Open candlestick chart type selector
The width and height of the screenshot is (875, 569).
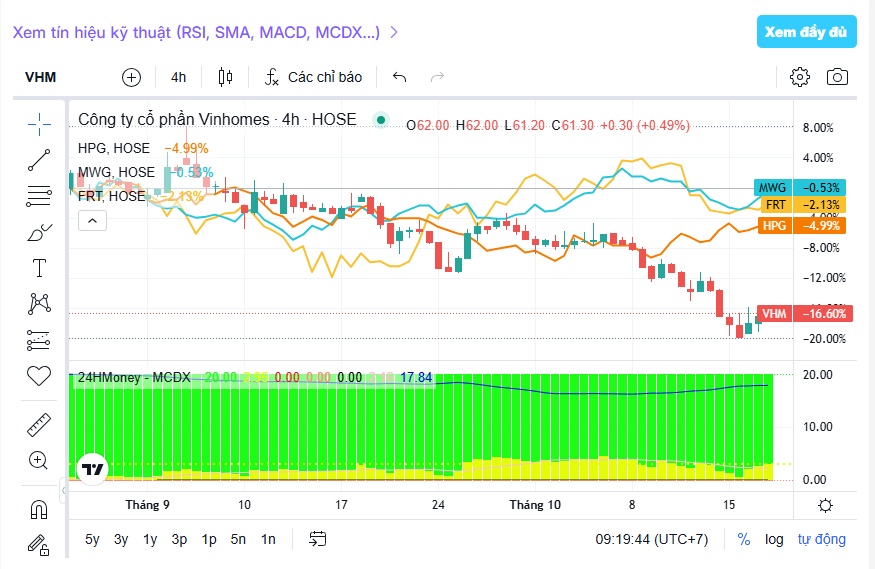tap(225, 77)
